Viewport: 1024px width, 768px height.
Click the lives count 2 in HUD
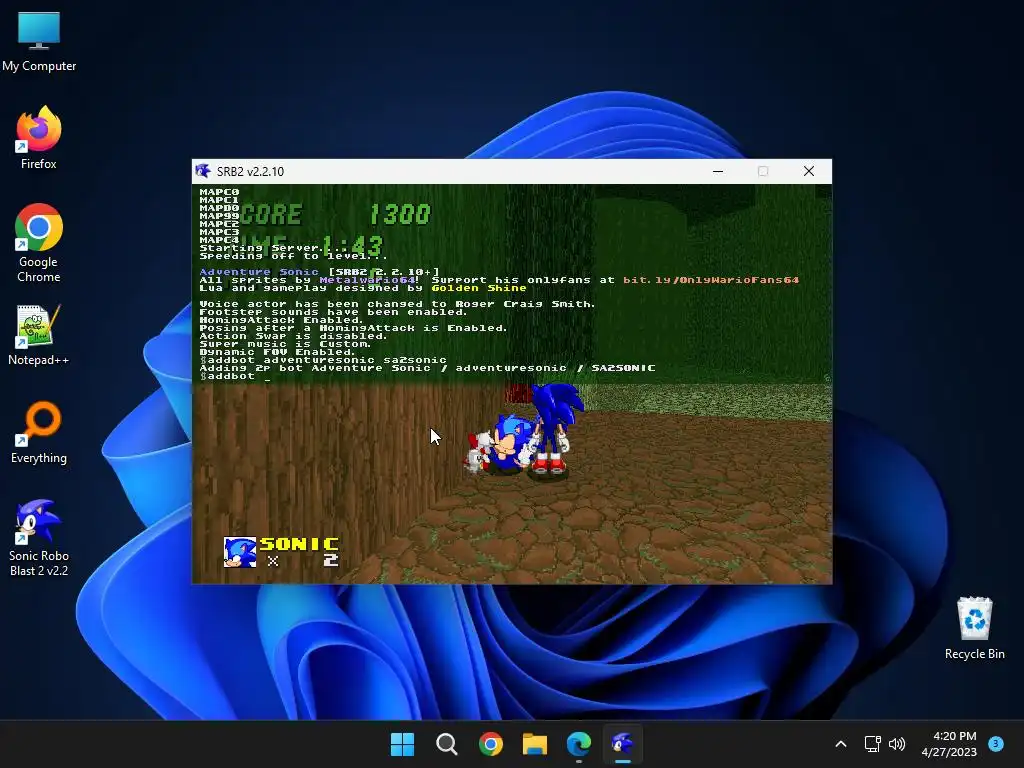331,560
